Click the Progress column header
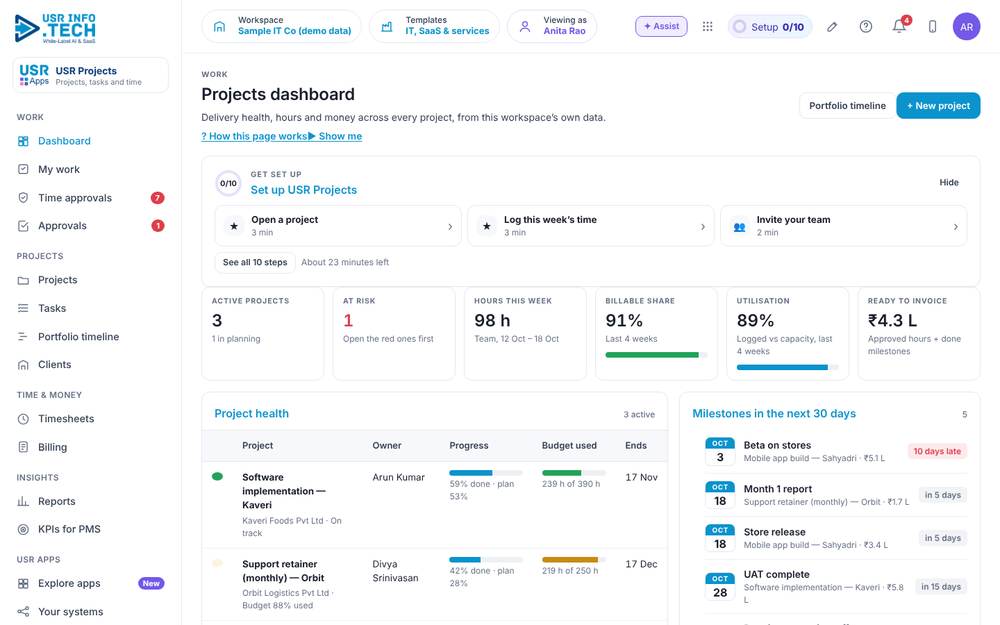Viewport: 1000px width, 625px height. (469, 446)
